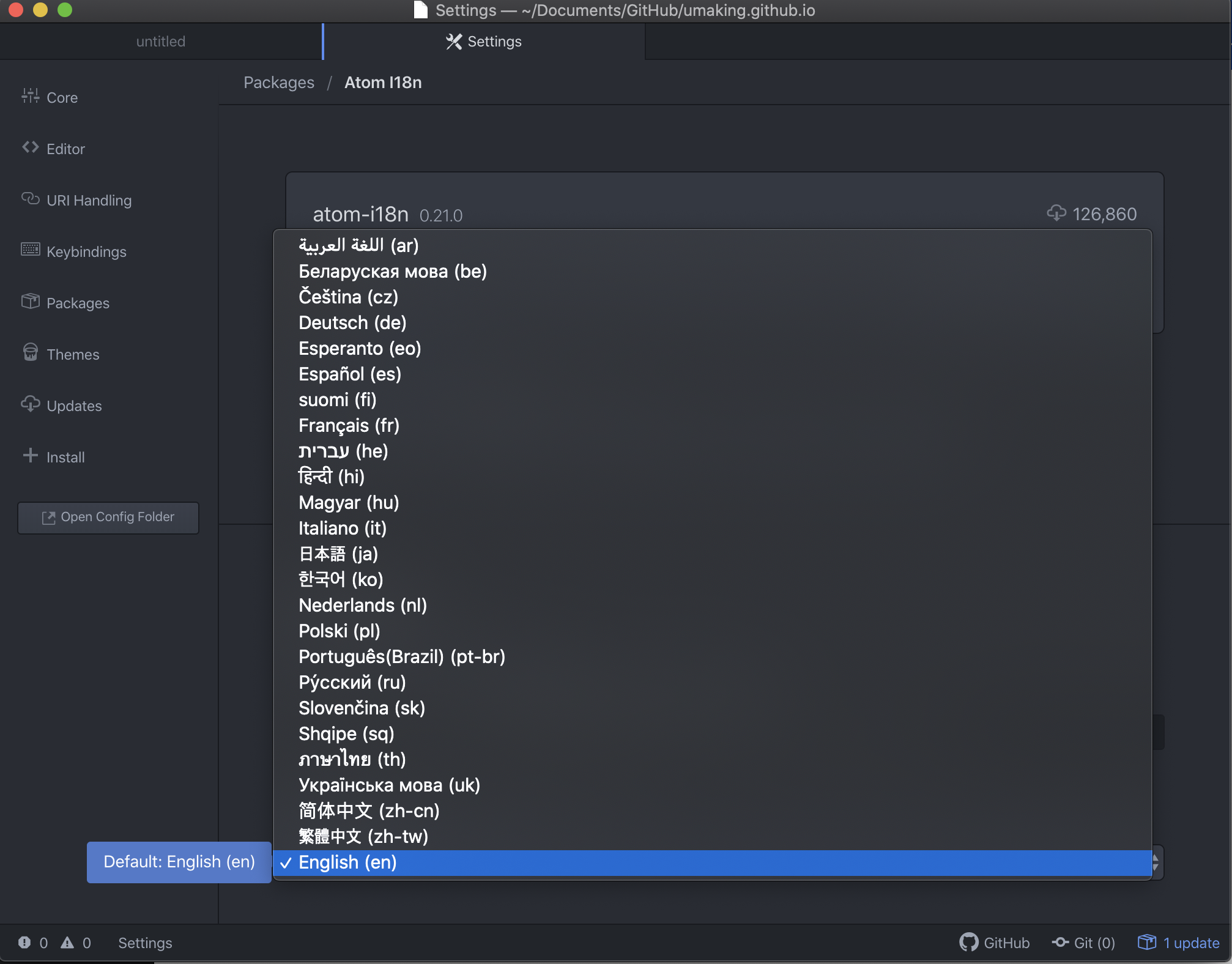This screenshot has height=964, width=1232.
Task: Switch to the untitled tab
Action: 160,42
